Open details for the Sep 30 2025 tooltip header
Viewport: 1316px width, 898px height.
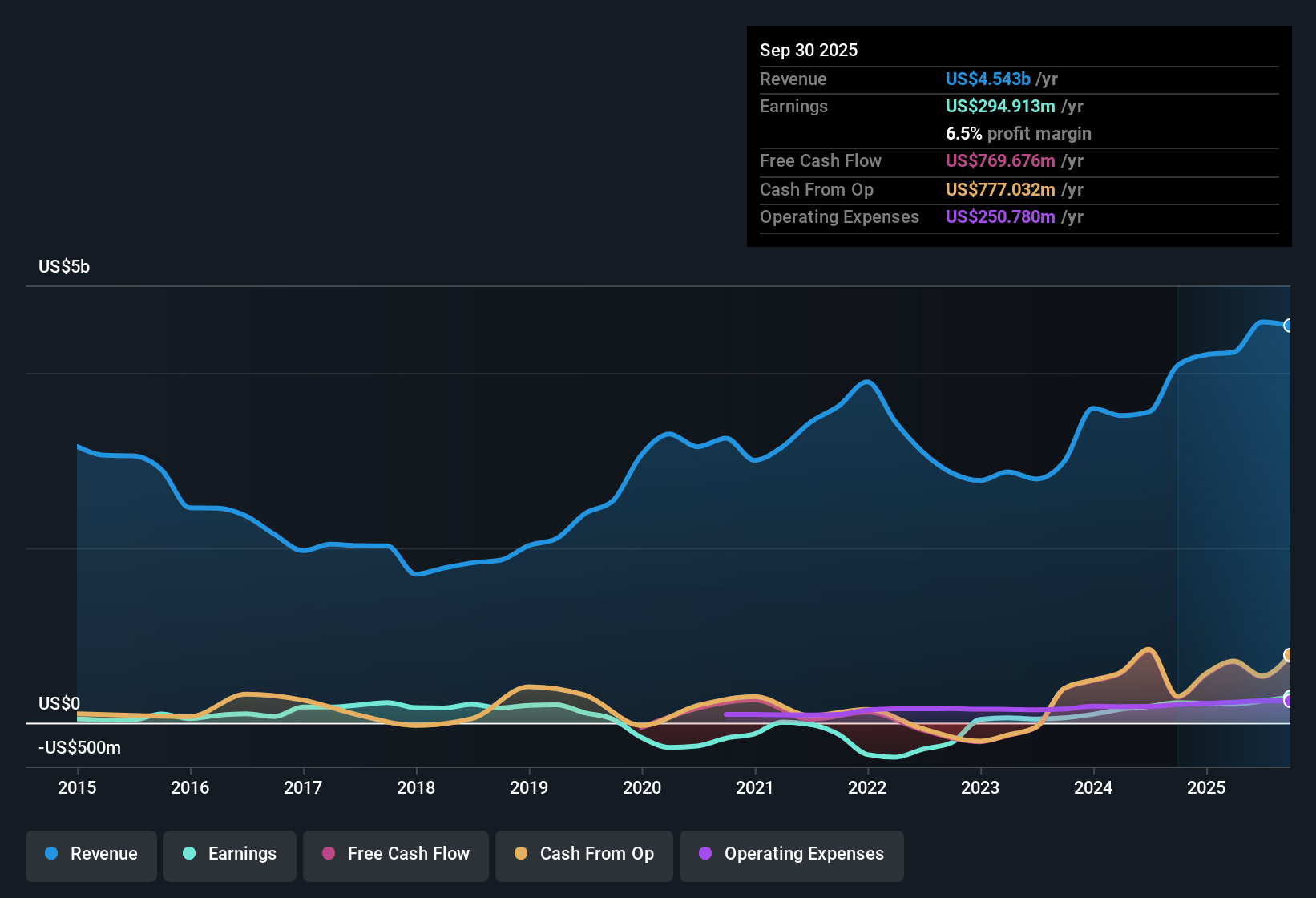point(809,50)
